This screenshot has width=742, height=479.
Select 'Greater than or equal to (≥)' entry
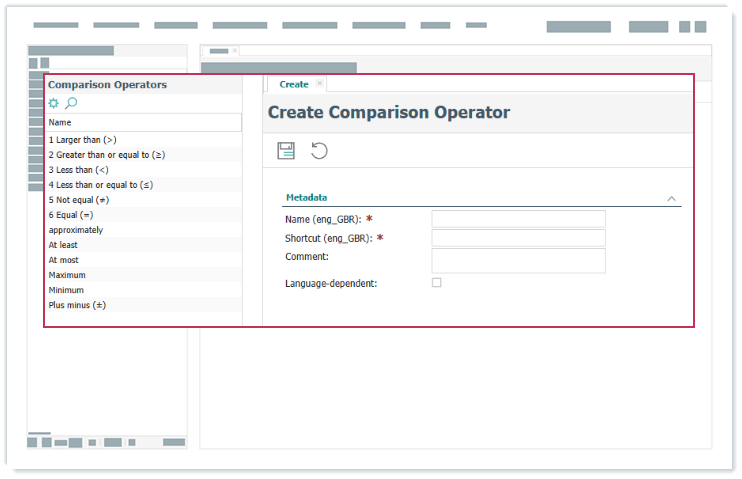pyautogui.click(x=107, y=155)
